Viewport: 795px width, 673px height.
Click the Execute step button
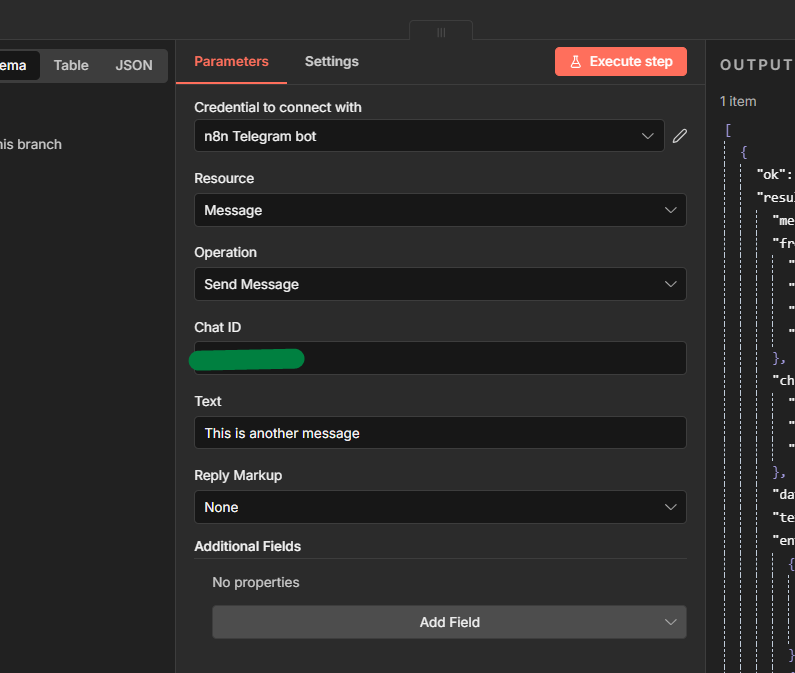coord(621,61)
